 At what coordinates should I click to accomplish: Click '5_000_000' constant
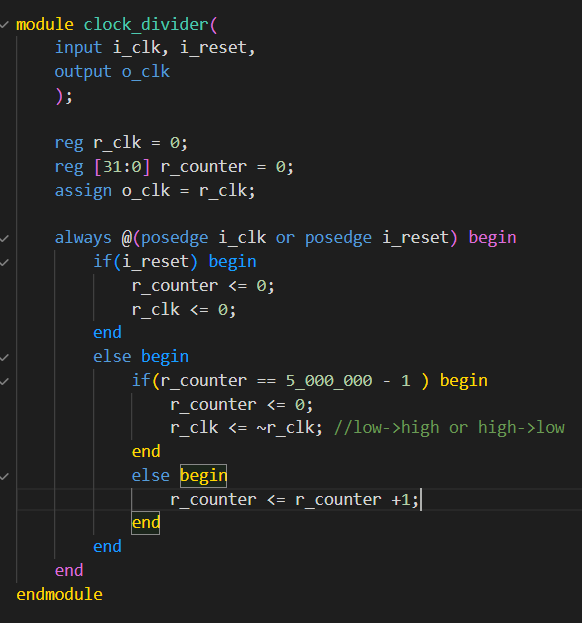point(329,381)
